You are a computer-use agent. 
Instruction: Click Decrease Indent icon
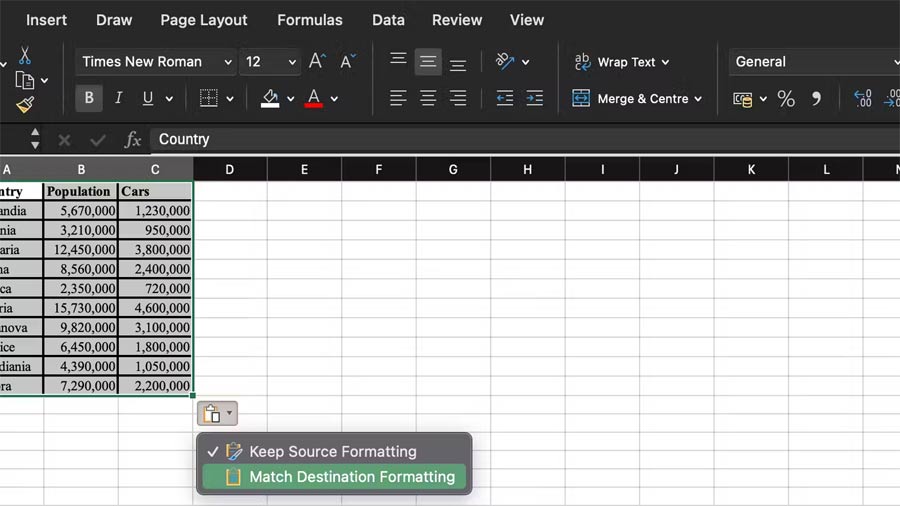point(505,98)
